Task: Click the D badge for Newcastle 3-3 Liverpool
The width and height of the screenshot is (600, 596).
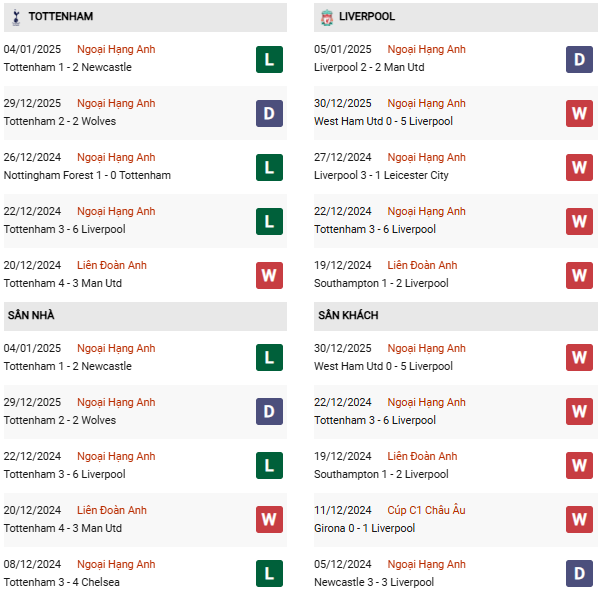Action: pyautogui.click(x=579, y=573)
